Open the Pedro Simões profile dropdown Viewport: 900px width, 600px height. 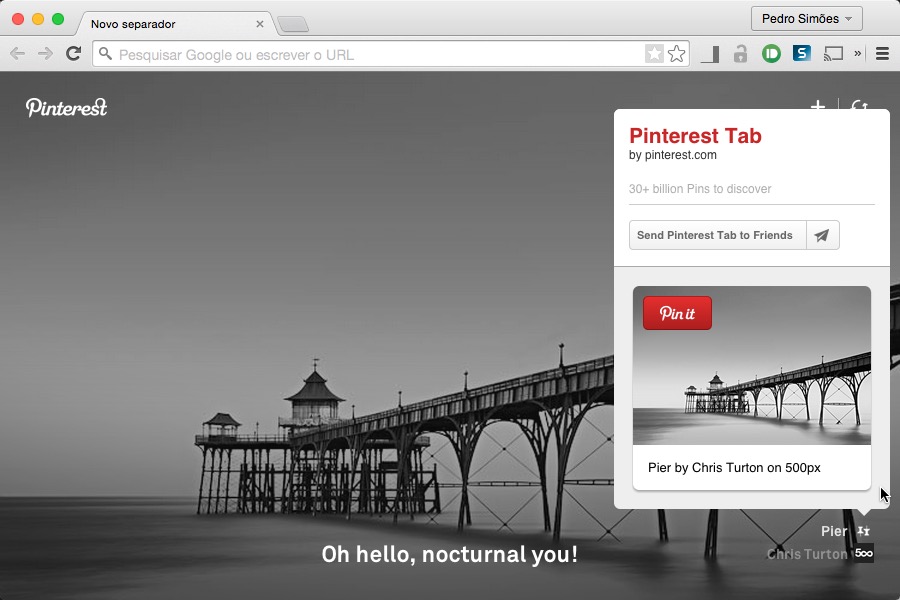[x=806, y=19]
